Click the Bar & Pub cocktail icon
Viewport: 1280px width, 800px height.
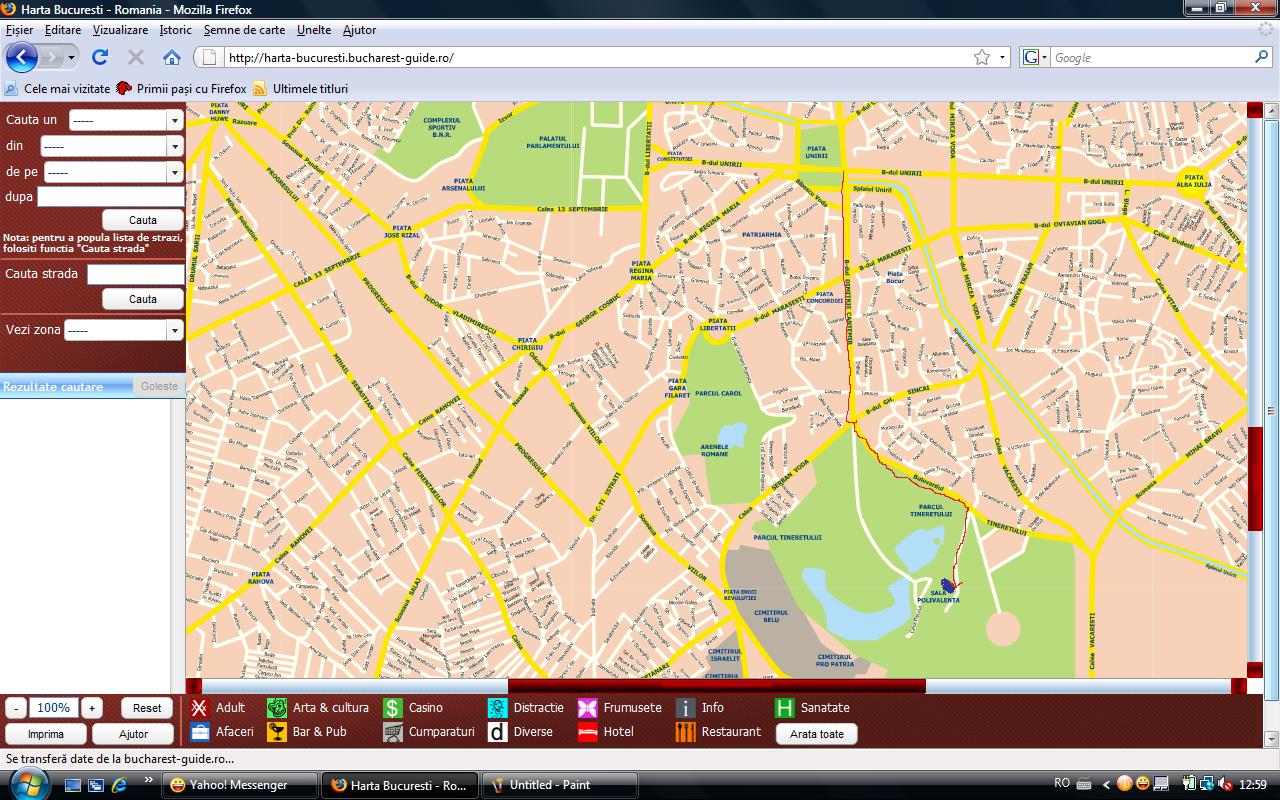click(x=277, y=732)
